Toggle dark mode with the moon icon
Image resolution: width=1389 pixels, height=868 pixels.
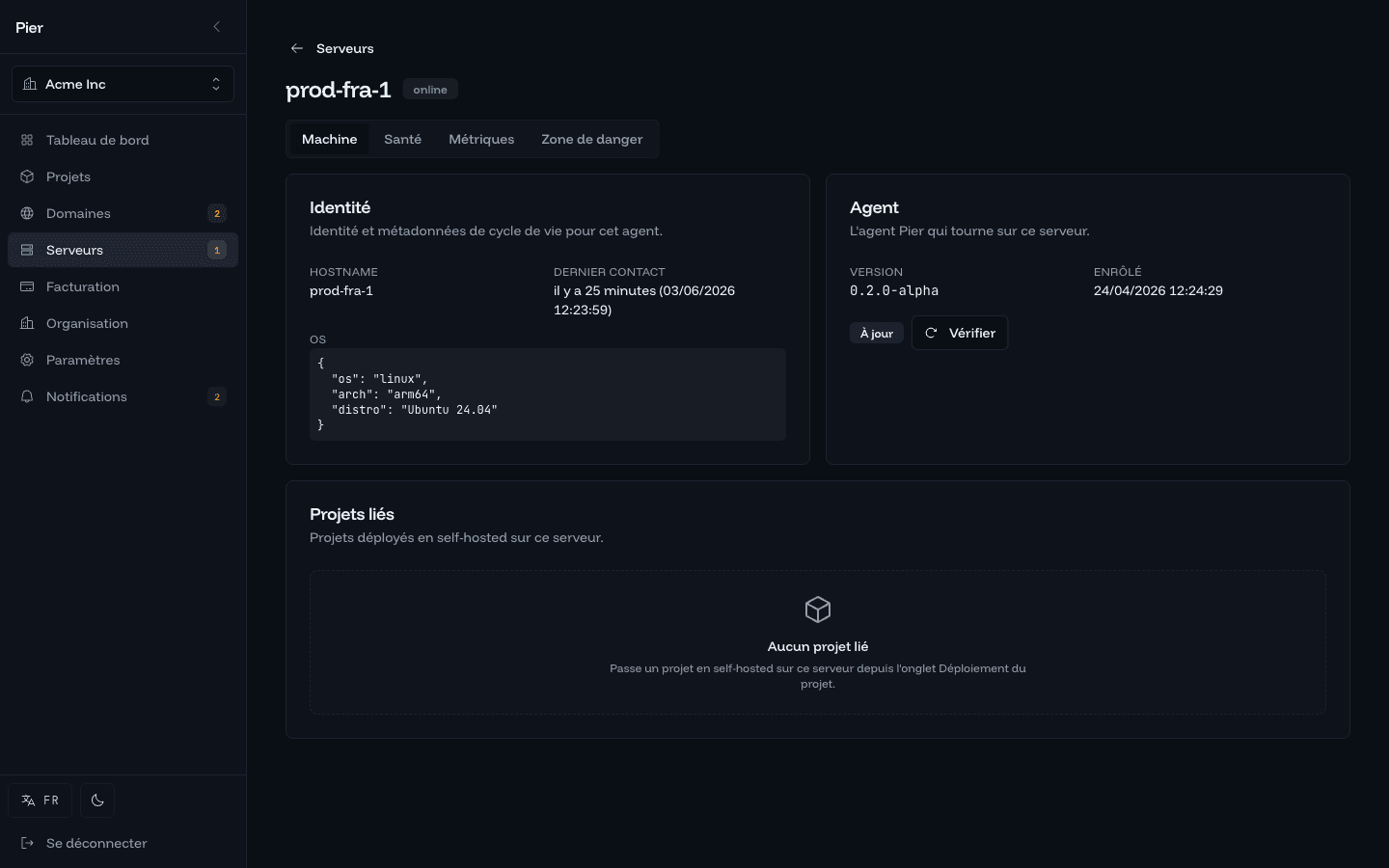(x=97, y=800)
